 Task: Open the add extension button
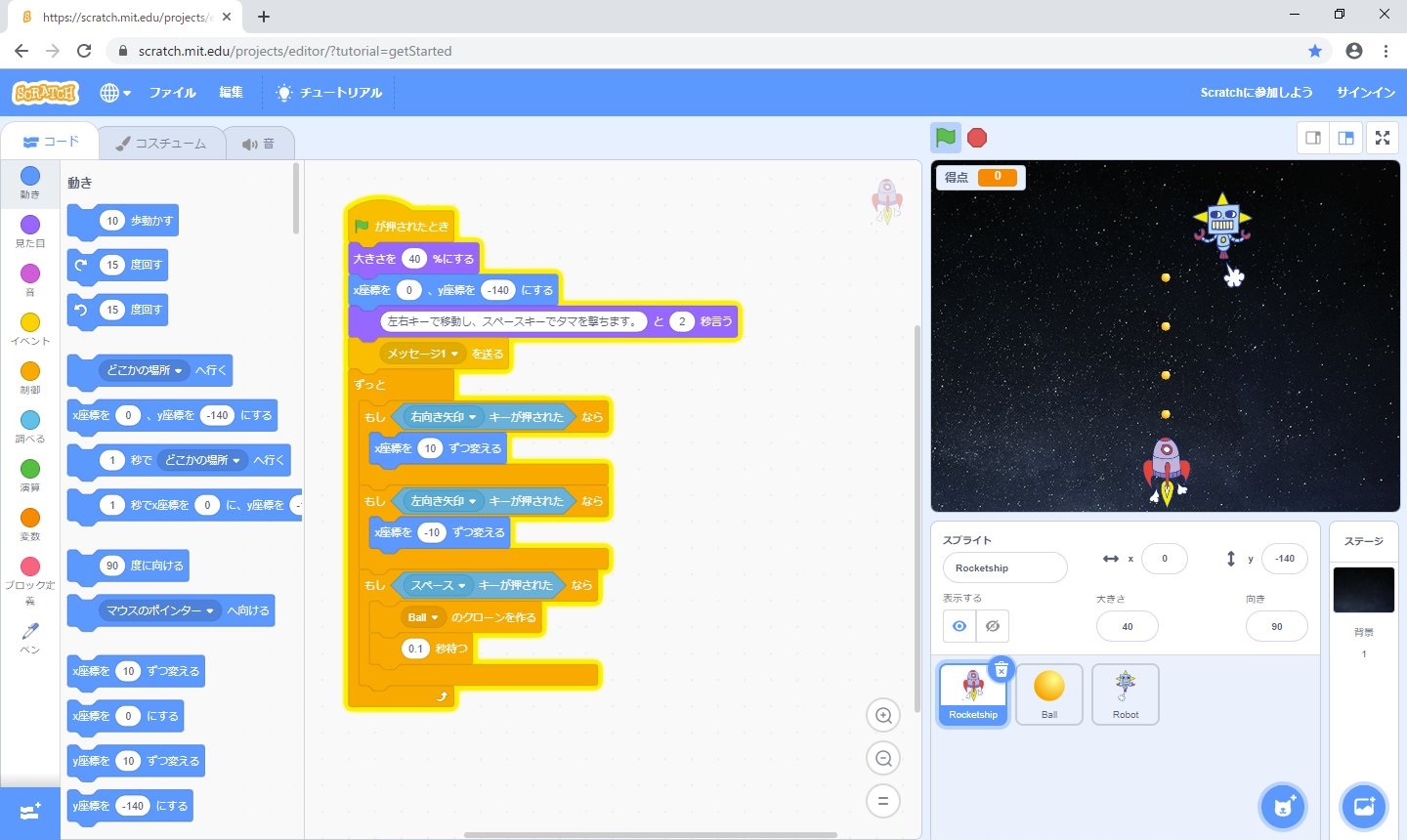click(x=29, y=813)
